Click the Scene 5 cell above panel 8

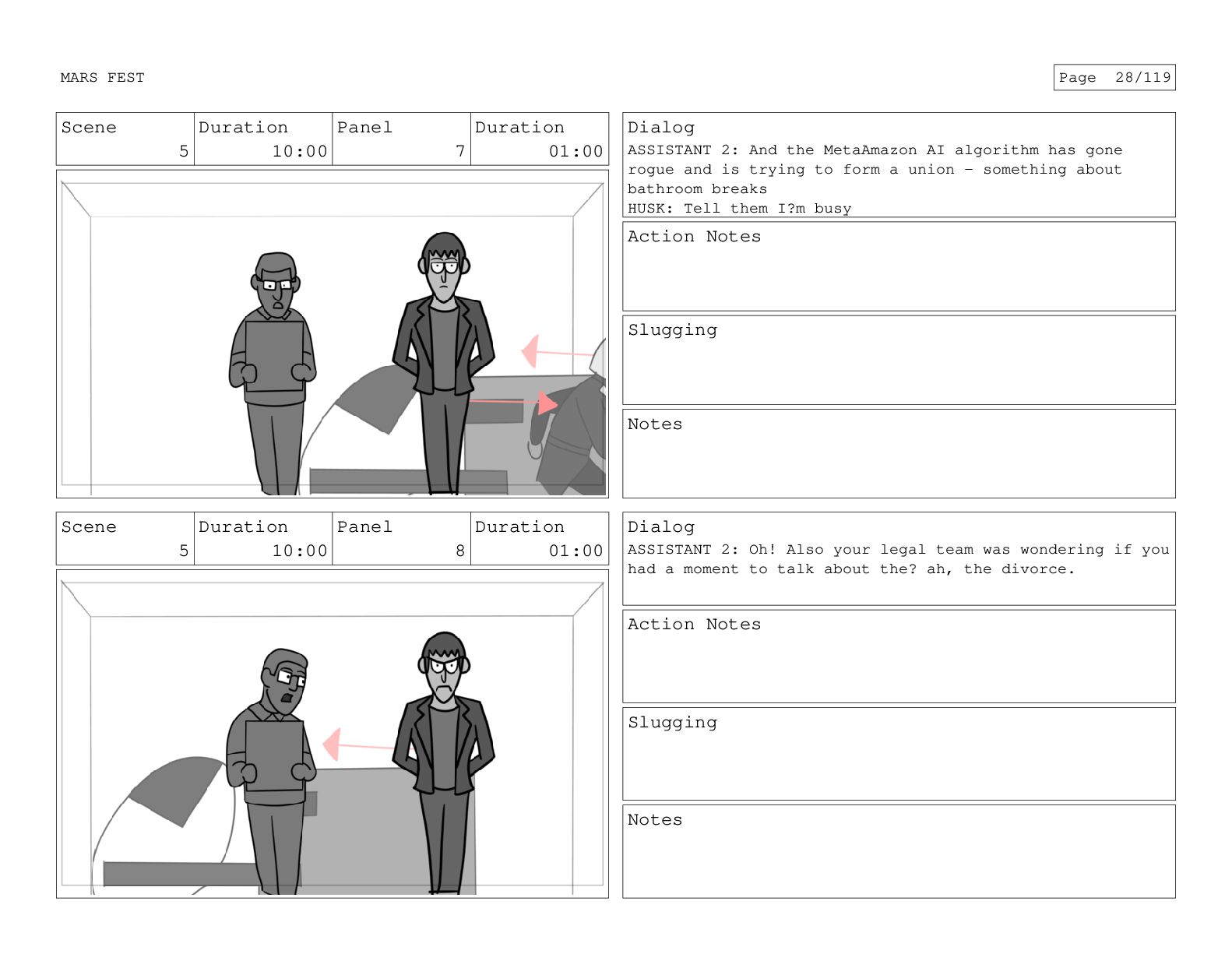[x=125, y=539]
